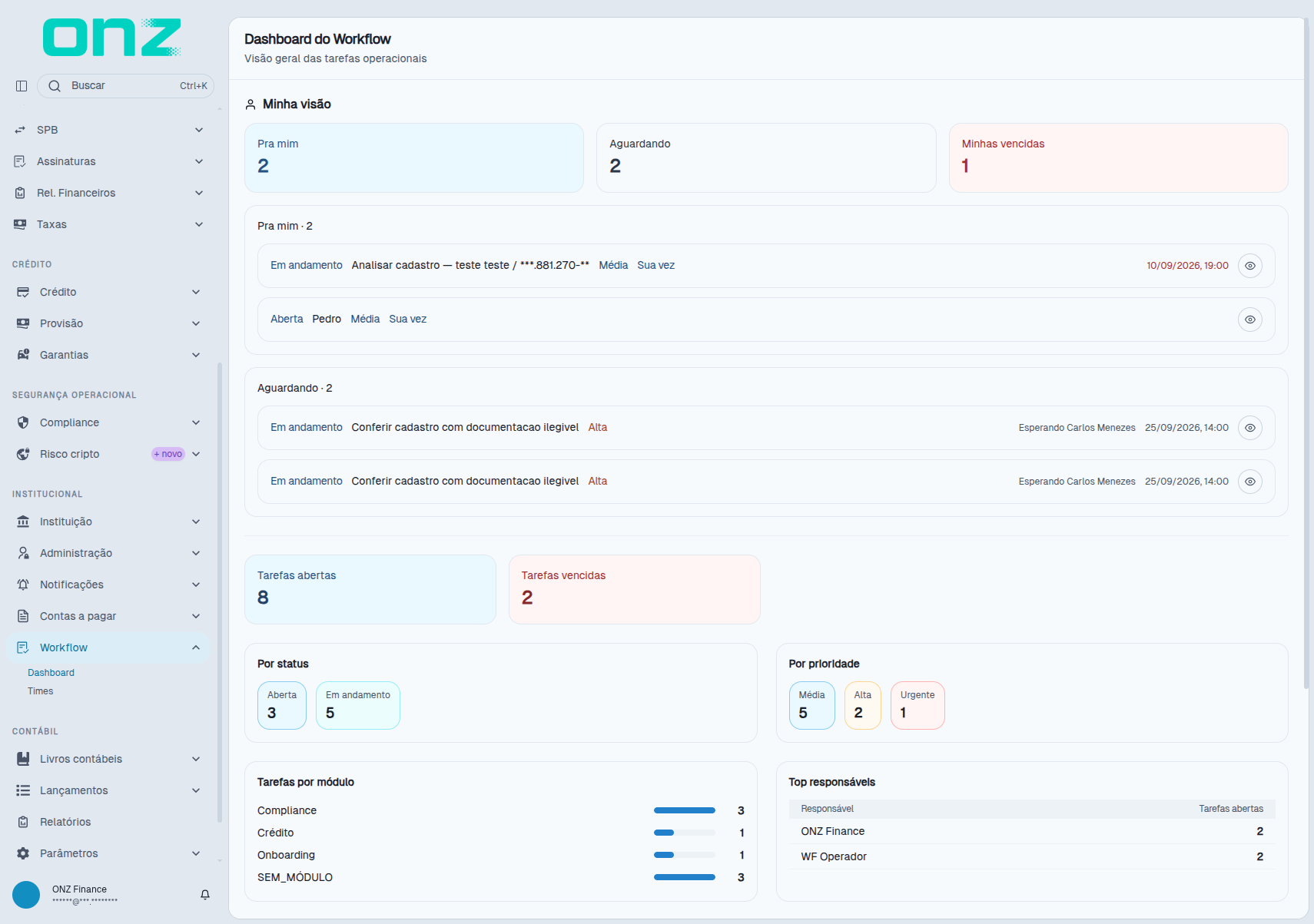Screen dimensions: 1314x924
Task: Expand the Assinaturas chevron
Action: click(x=199, y=161)
